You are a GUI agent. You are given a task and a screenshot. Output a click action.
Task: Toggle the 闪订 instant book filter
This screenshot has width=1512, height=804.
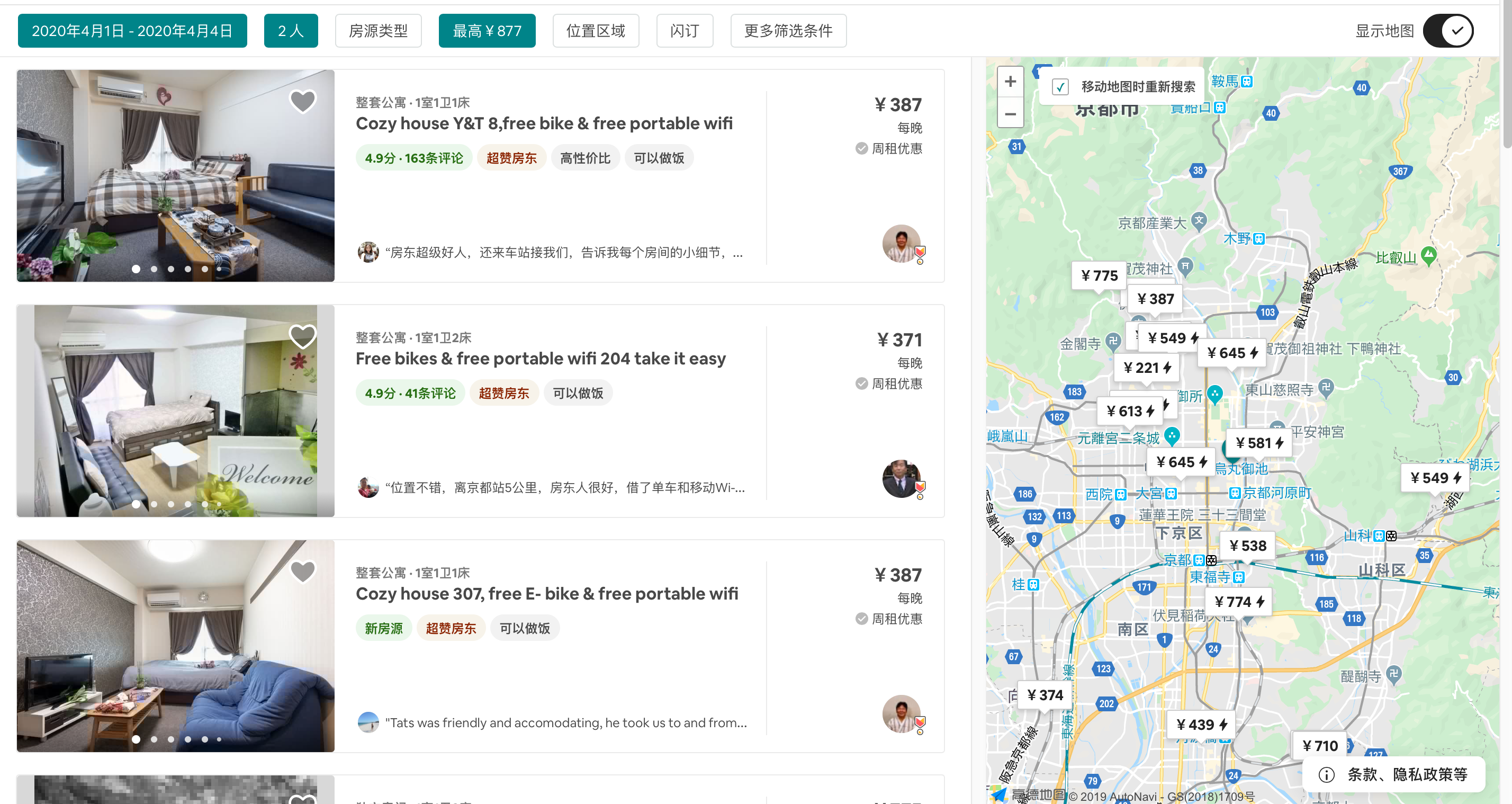685,31
